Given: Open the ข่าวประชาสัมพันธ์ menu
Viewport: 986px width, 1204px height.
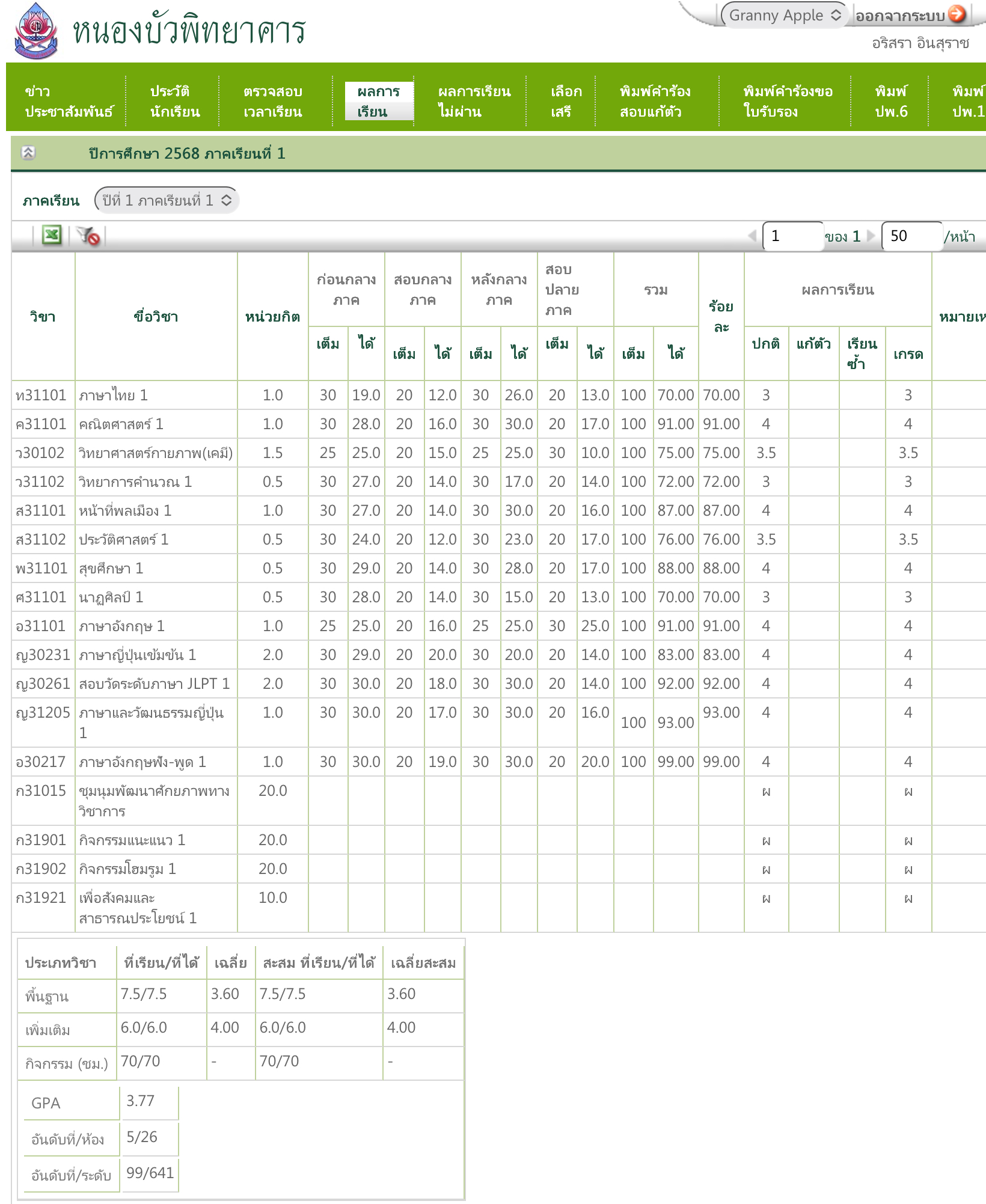Looking at the screenshot, I should [x=68, y=101].
